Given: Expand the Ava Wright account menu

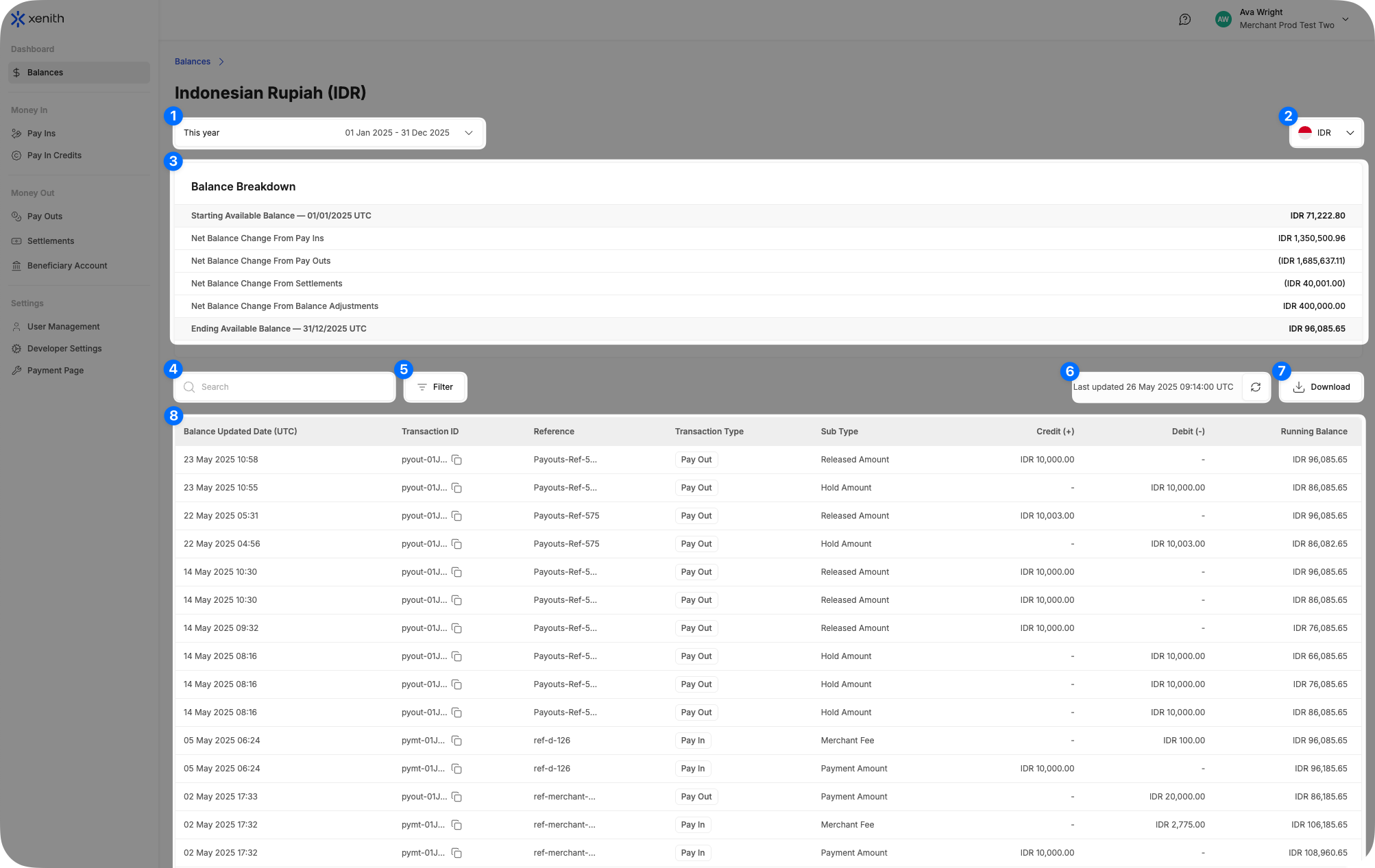Looking at the screenshot, I should coord(1345,19).
